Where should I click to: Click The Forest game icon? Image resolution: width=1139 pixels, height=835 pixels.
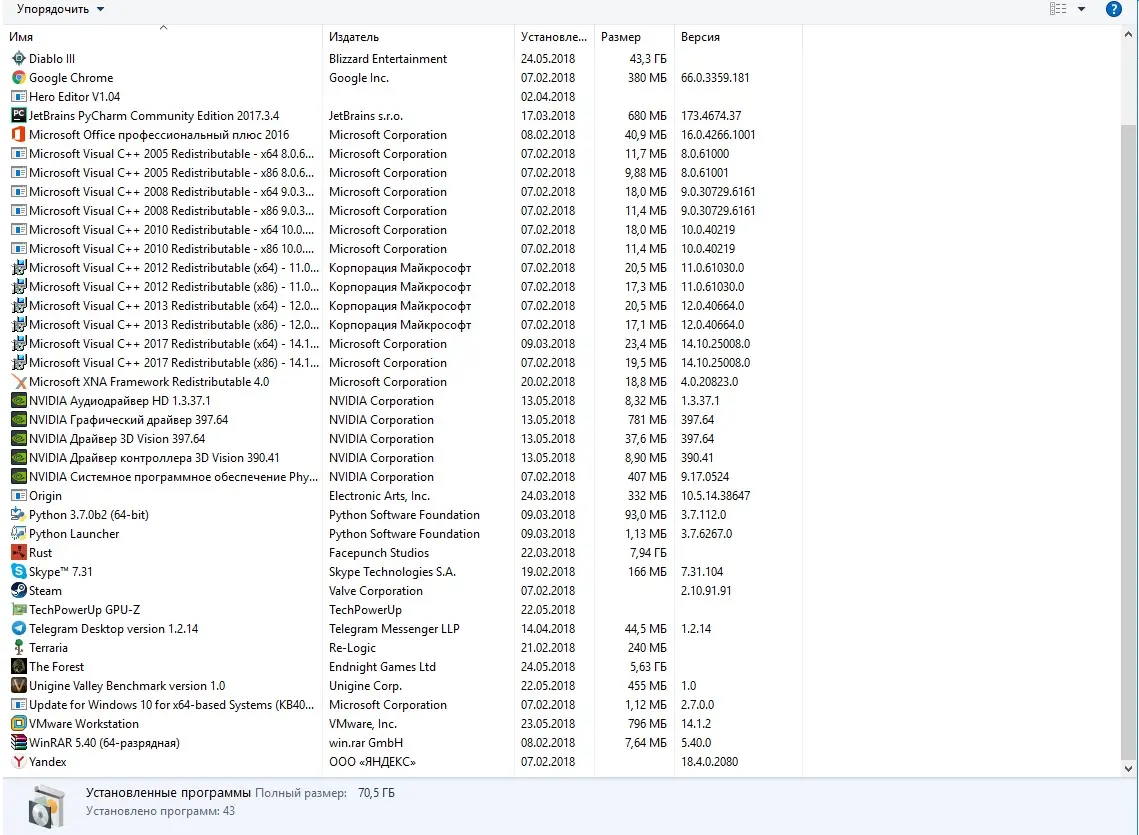(x=19, y=666)
